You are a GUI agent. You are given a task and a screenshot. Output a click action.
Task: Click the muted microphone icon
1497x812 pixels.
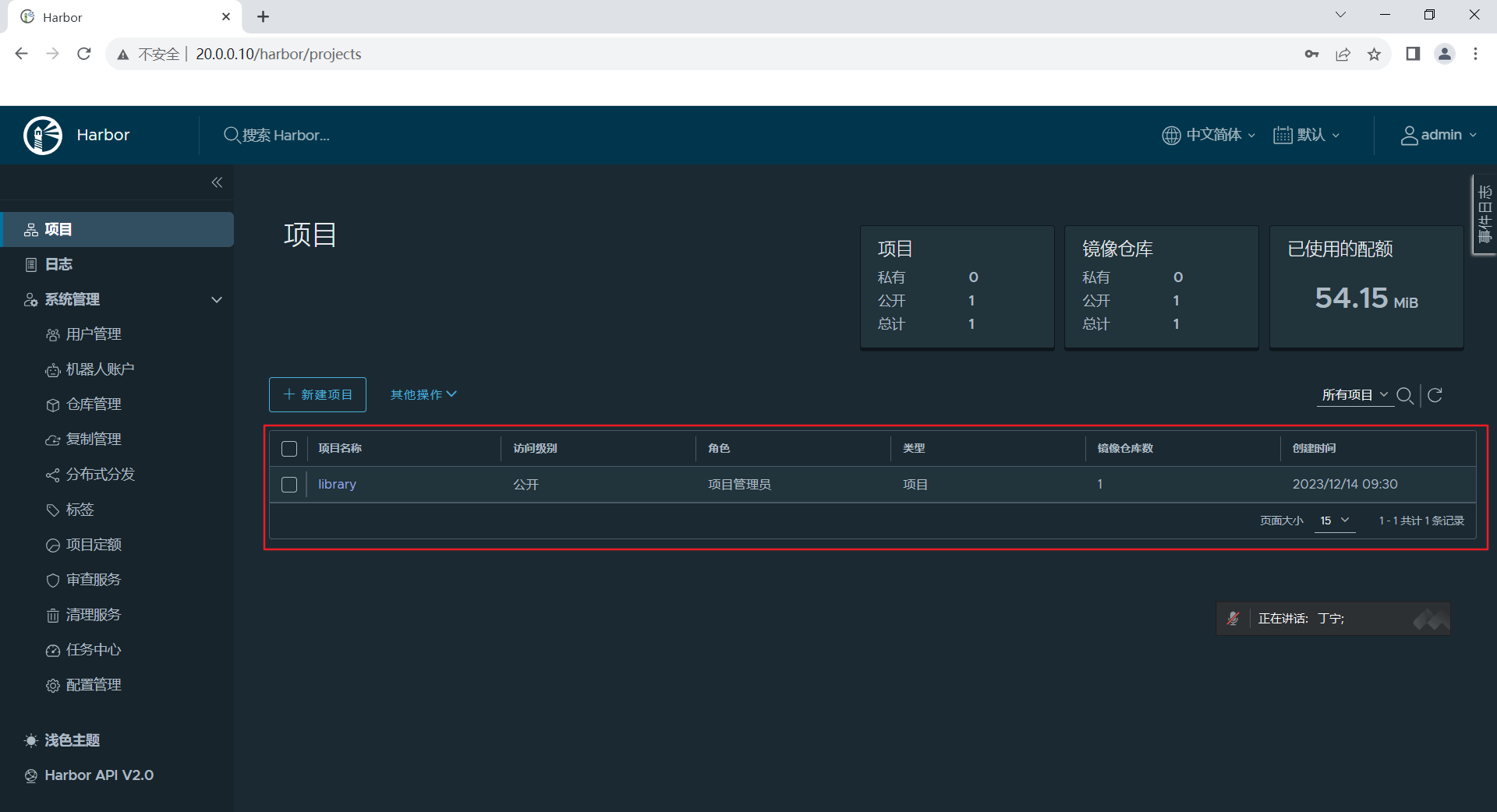(x=1233, y=619)
